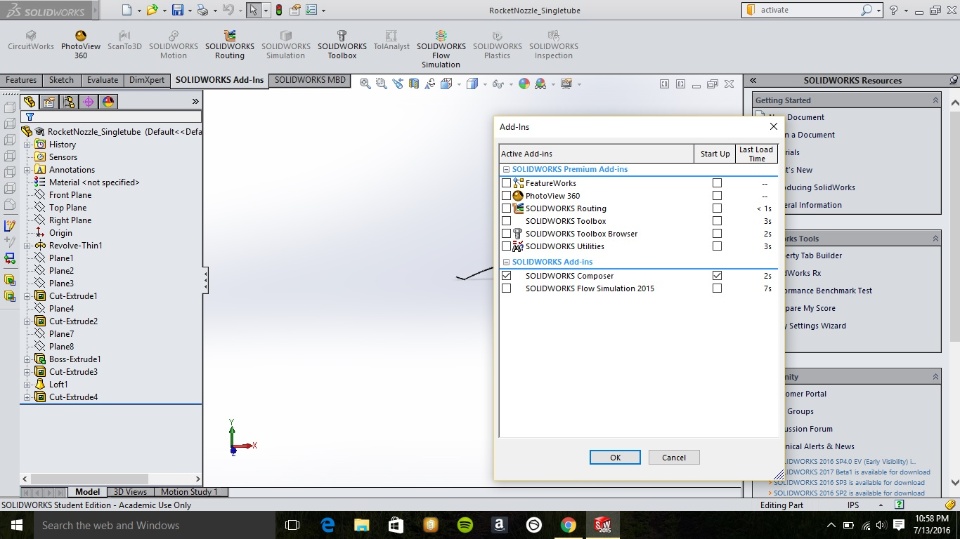Screen dimensions: 960x539
Task: Create a new document icon
Action: coord(127,10)
